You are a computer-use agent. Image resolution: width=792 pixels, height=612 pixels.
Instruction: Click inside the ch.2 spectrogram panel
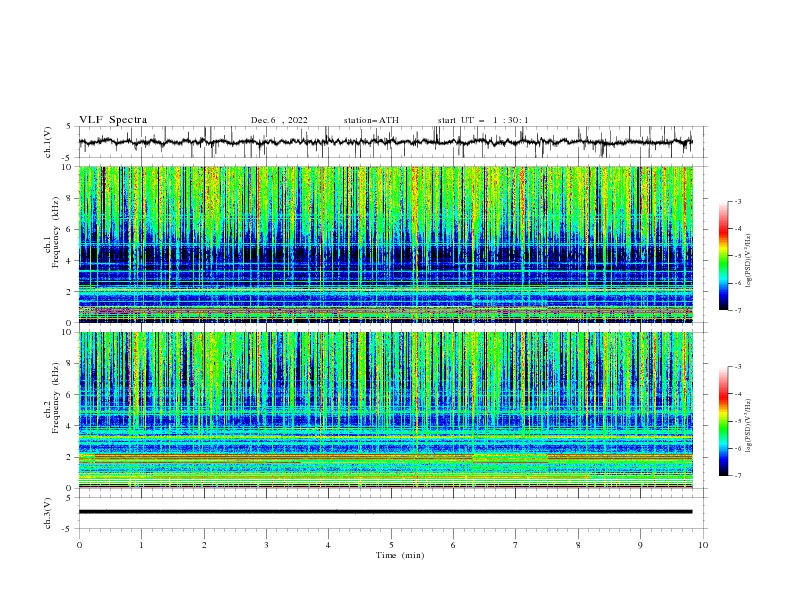click(x=386, y=410)
